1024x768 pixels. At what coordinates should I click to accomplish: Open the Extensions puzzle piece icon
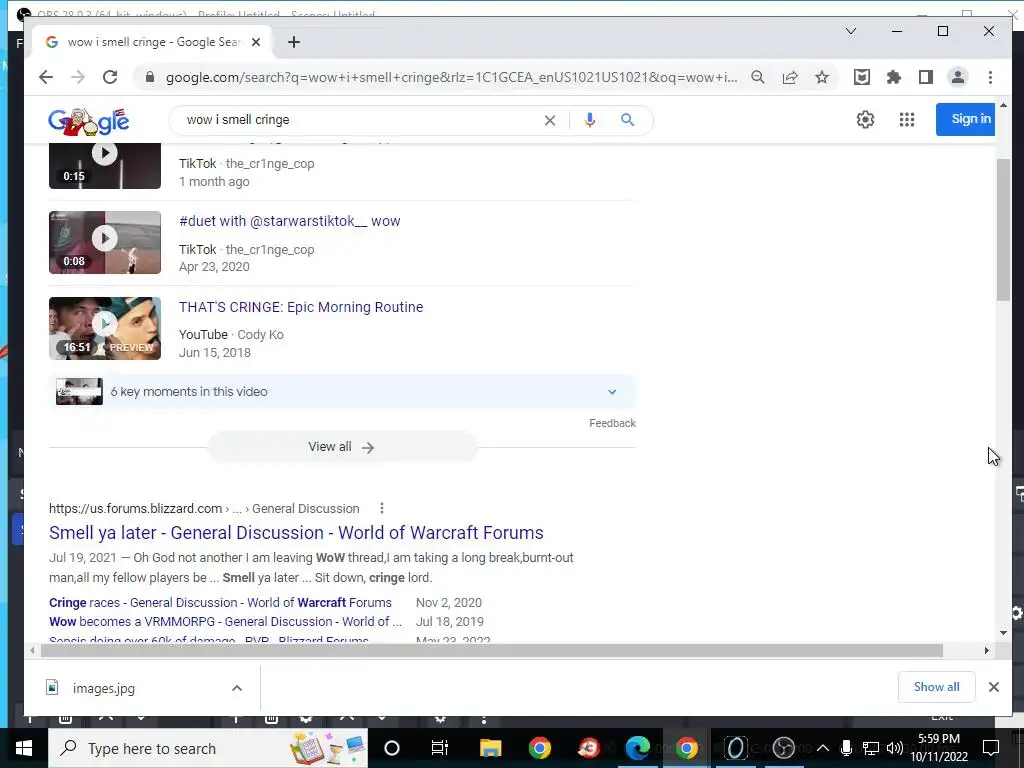pos(893,77)
